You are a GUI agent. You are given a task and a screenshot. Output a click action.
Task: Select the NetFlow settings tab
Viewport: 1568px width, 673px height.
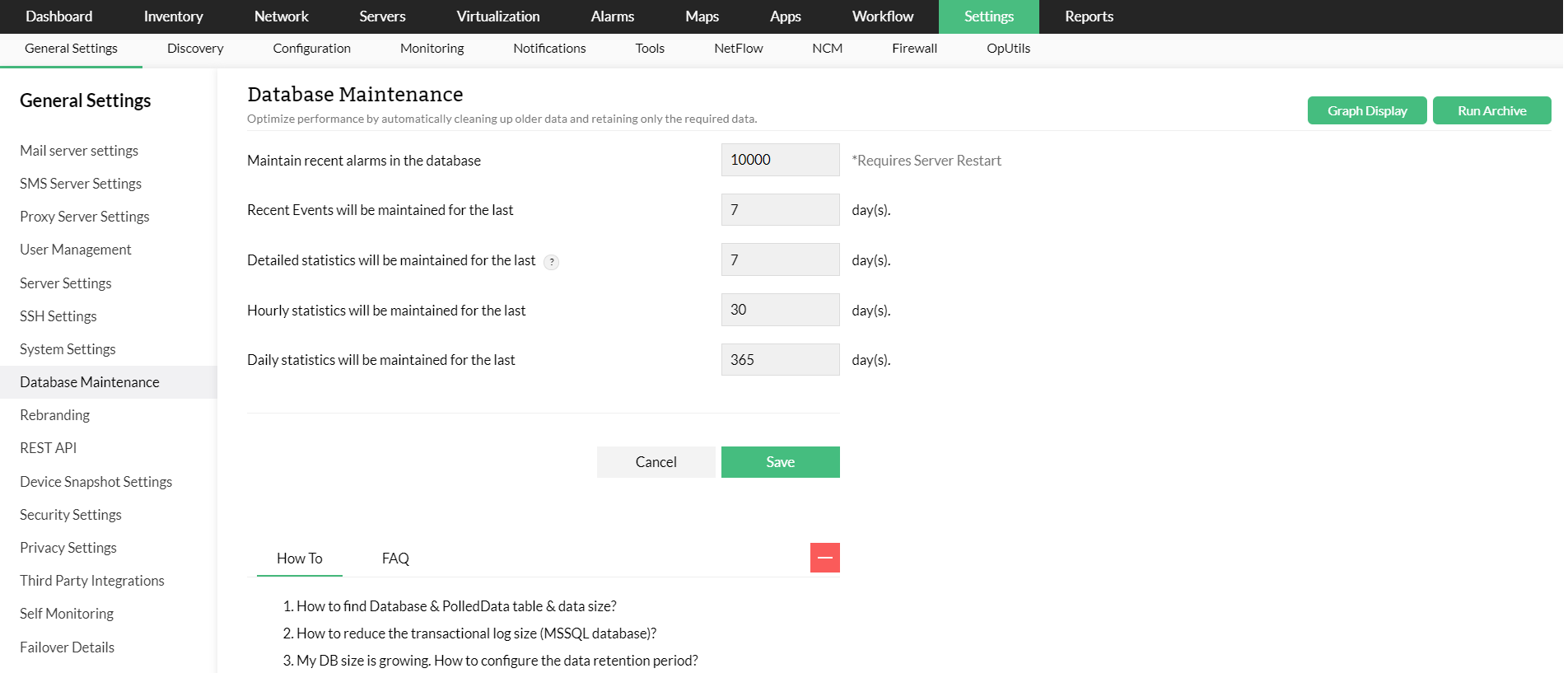738,49
